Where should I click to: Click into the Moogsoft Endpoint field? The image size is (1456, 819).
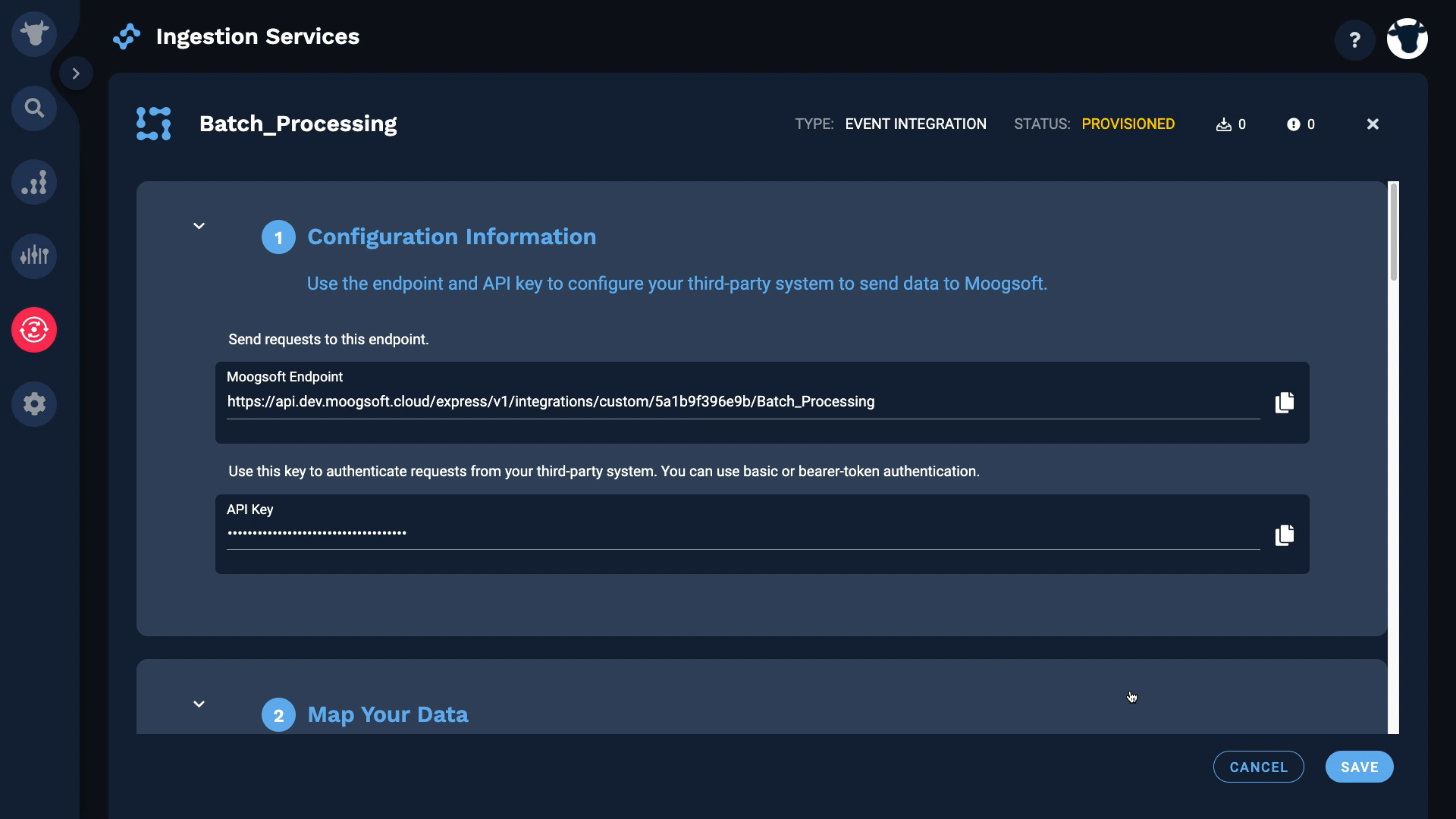(743, 402)
